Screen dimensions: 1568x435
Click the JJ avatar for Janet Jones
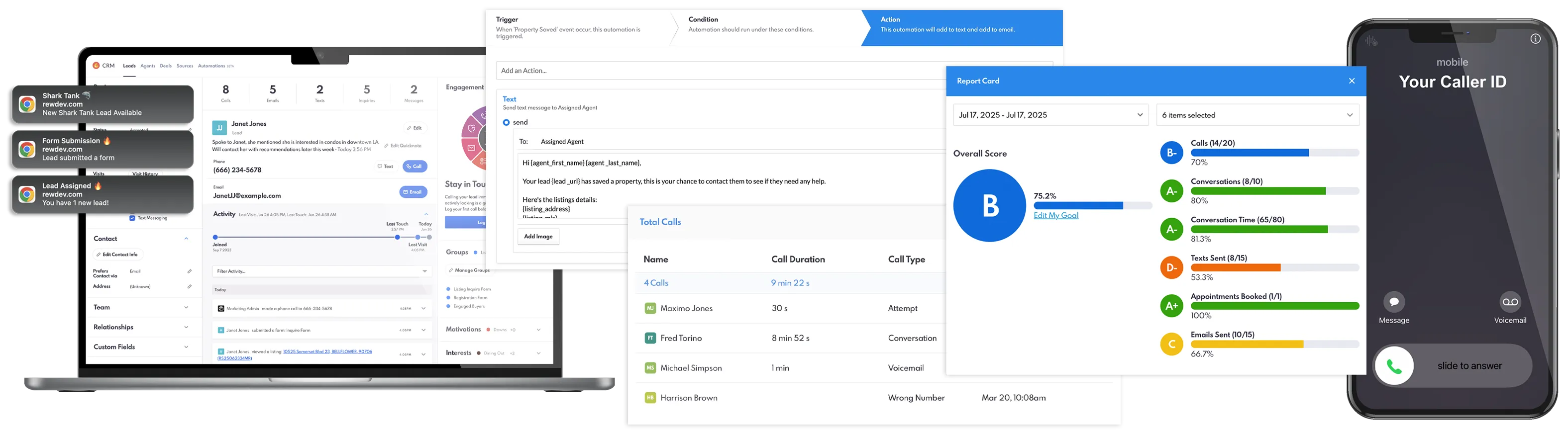tap(219, 128)
